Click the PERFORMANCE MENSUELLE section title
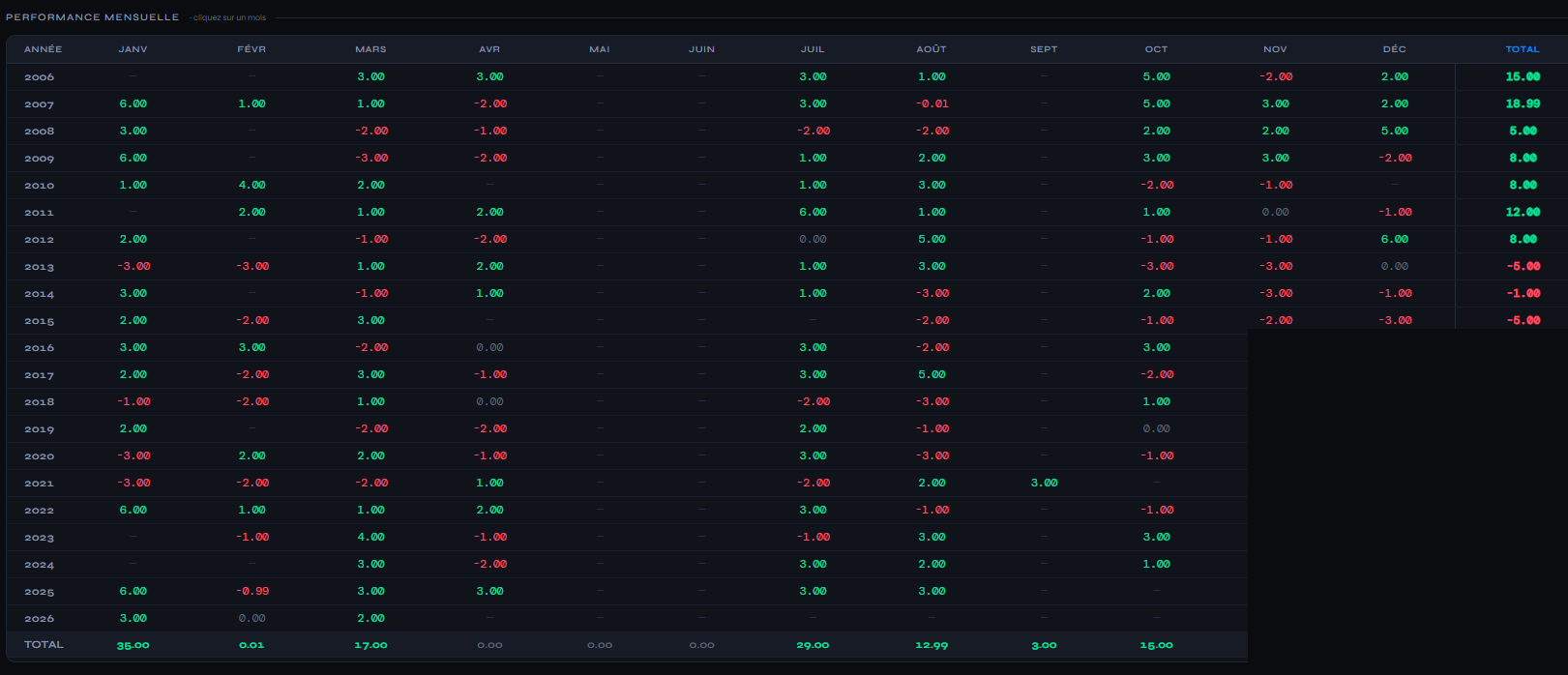The image size is (1568, 675). point(92,17)
